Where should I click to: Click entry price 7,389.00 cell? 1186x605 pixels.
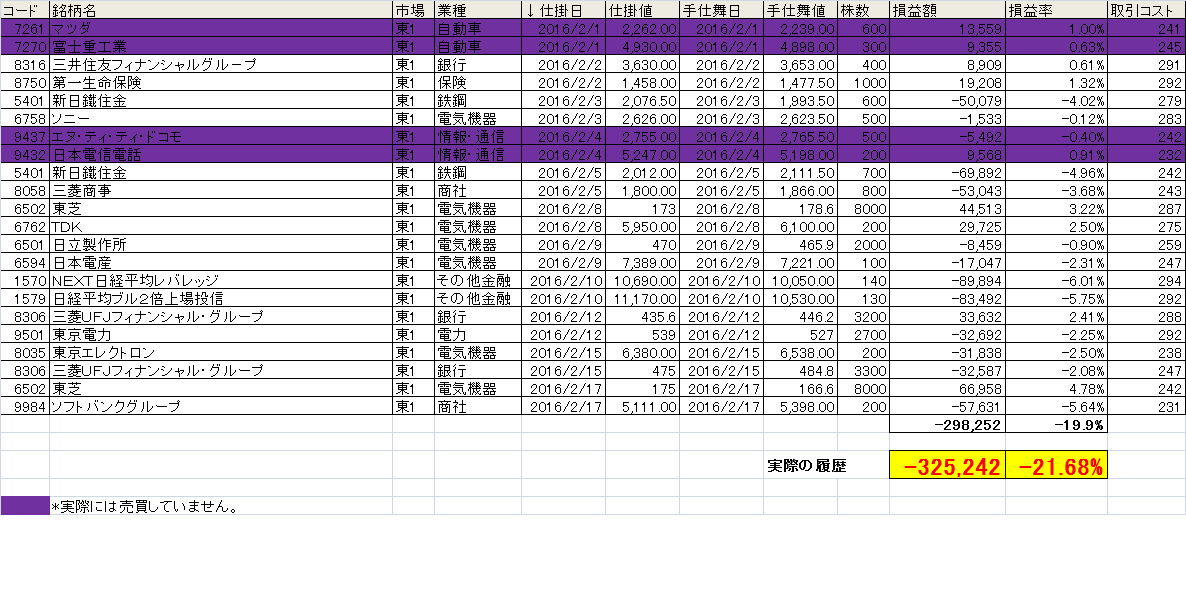[x=642, y=262]
